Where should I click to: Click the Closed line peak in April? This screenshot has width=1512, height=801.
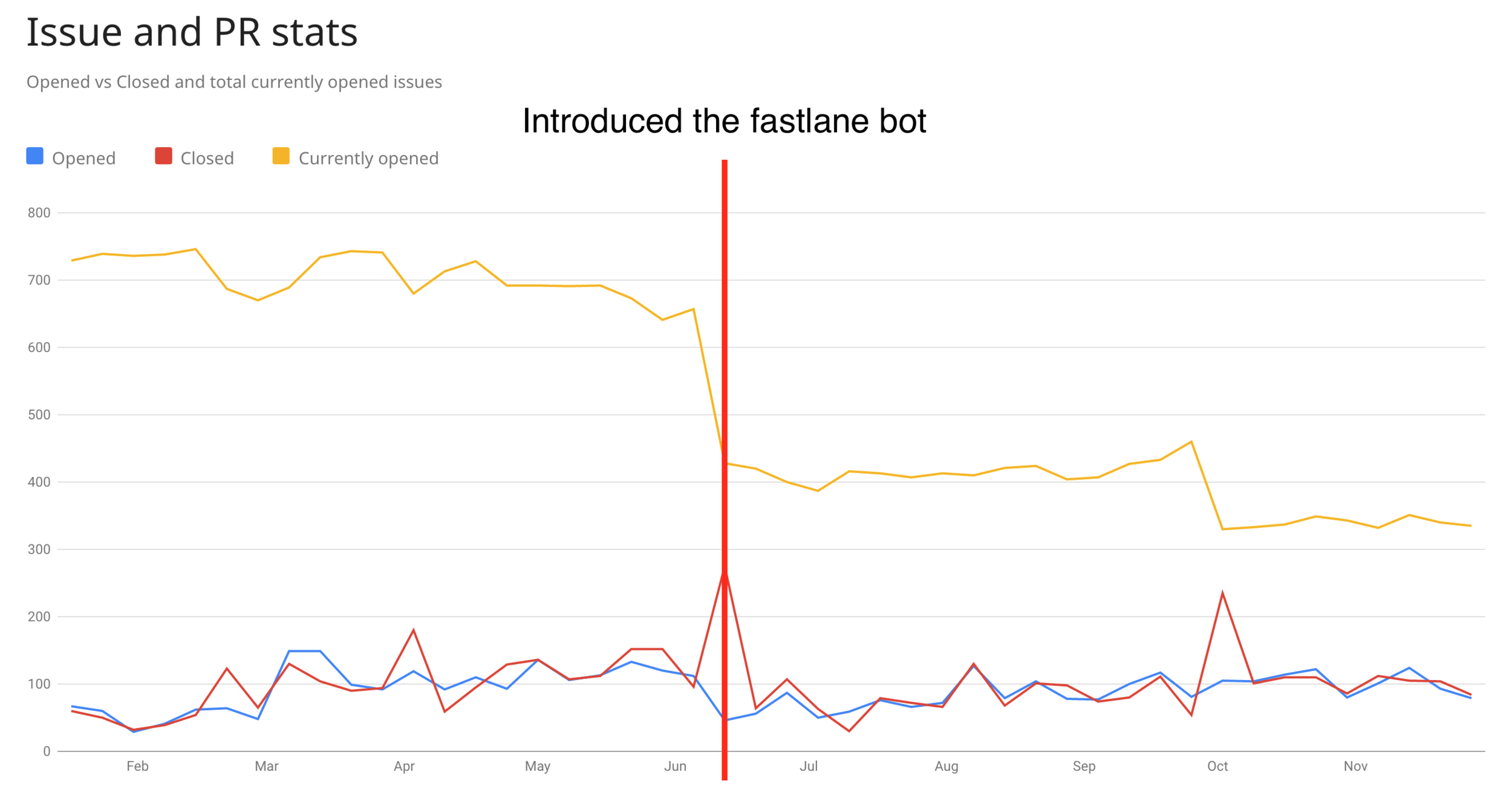413,630
